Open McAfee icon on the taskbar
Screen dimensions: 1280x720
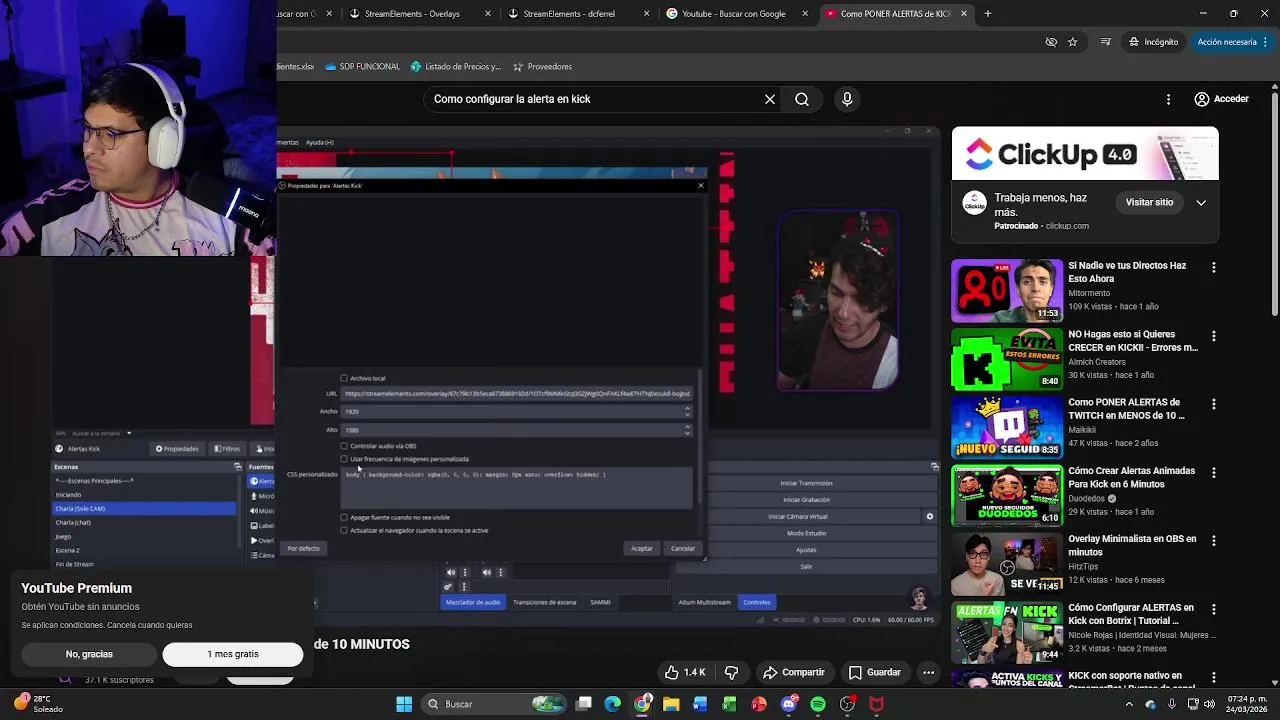(877, 704)
